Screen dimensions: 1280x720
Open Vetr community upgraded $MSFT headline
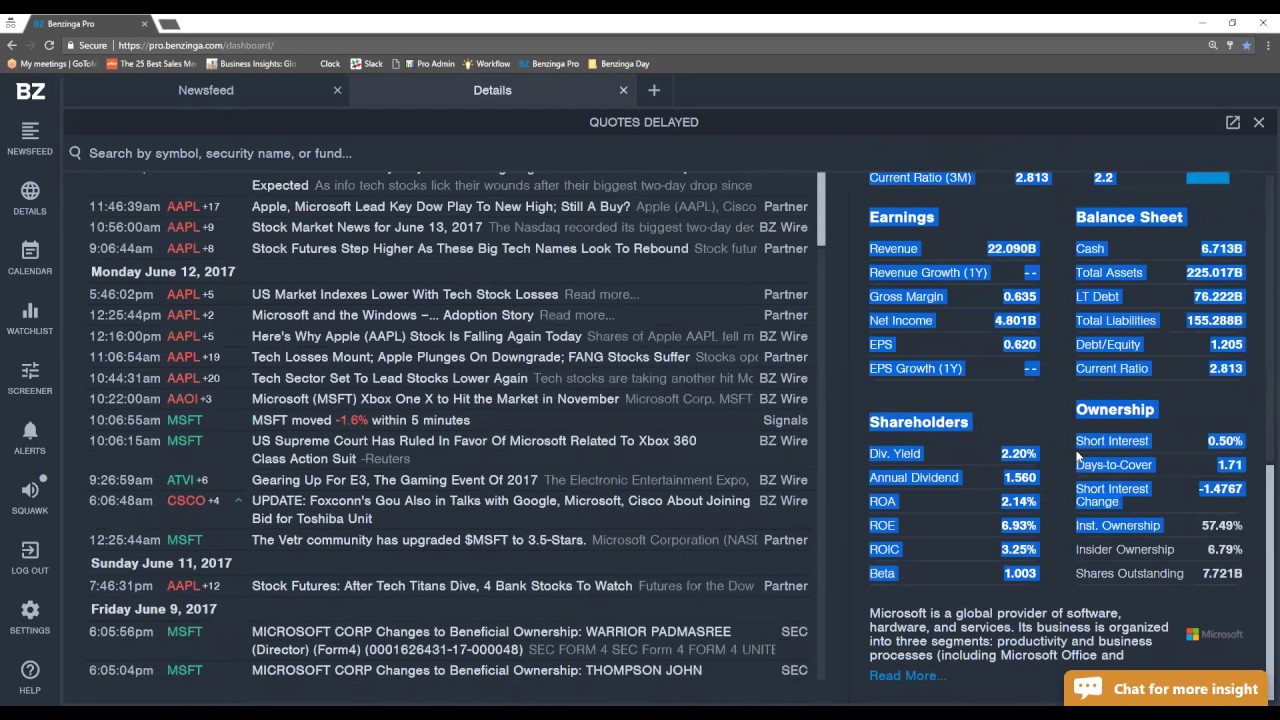click(418, 540)
